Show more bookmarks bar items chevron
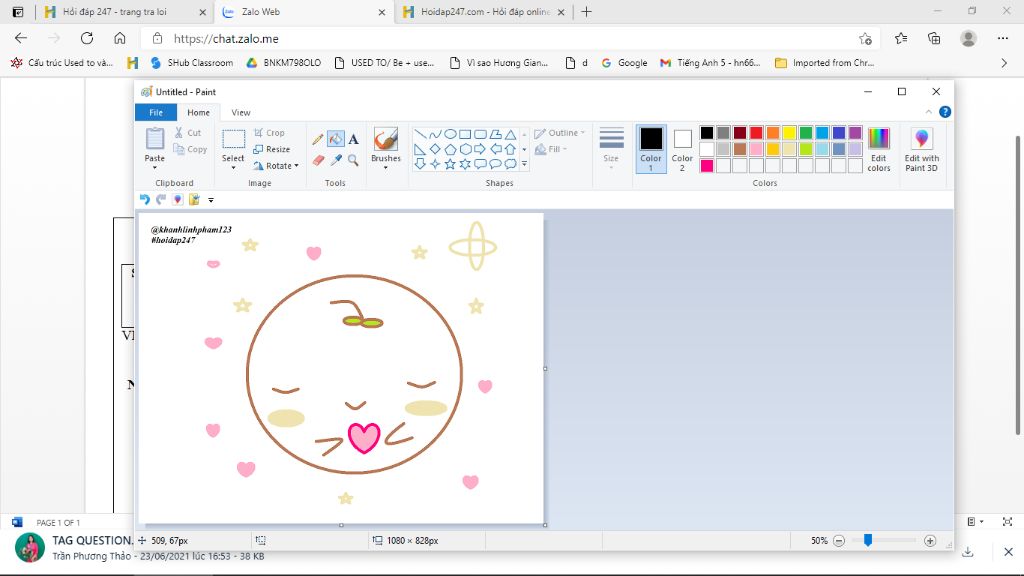 click(x=1004, y=63)
